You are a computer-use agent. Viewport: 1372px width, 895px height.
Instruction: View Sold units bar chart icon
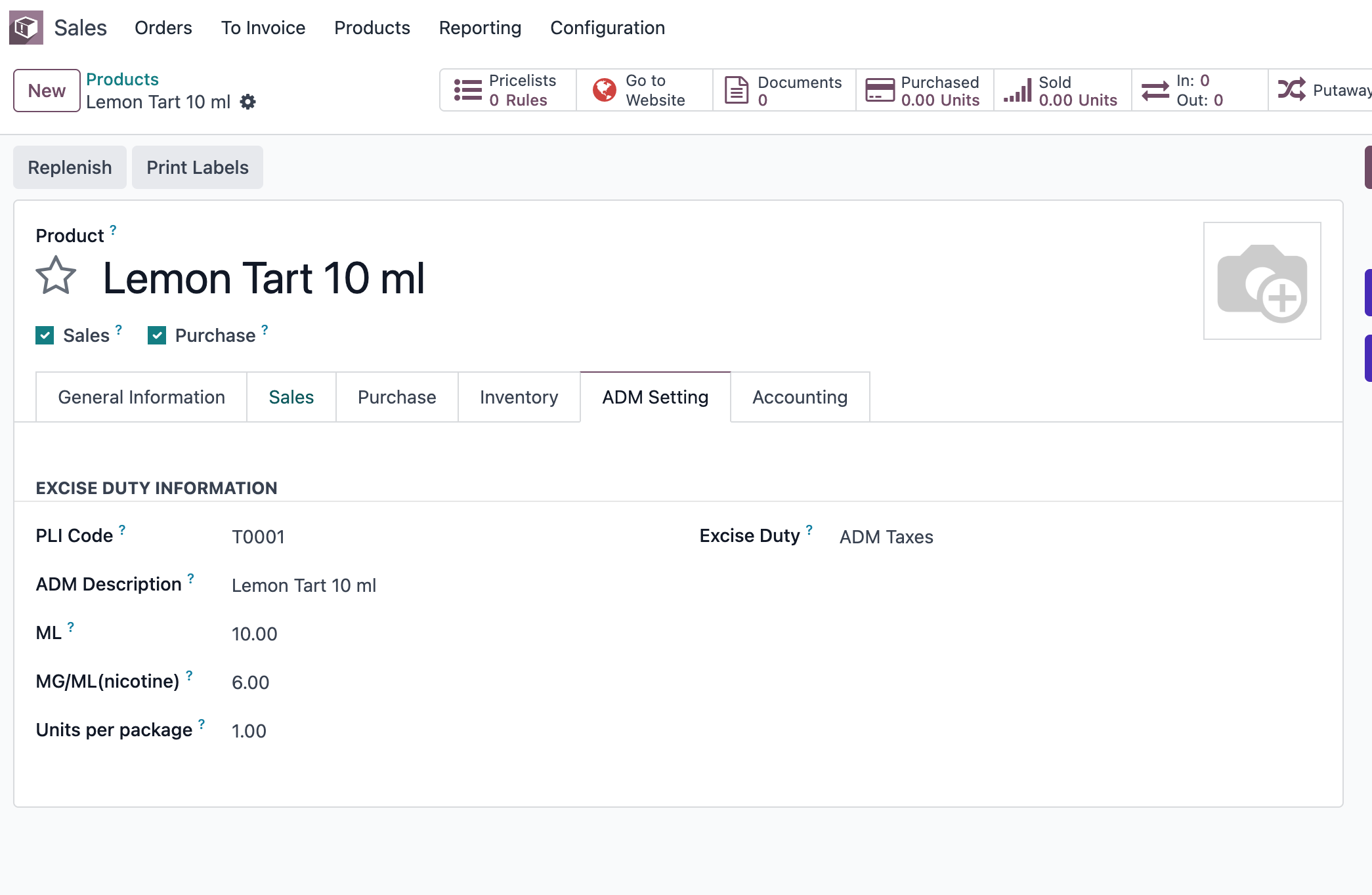pos(1018,91)
